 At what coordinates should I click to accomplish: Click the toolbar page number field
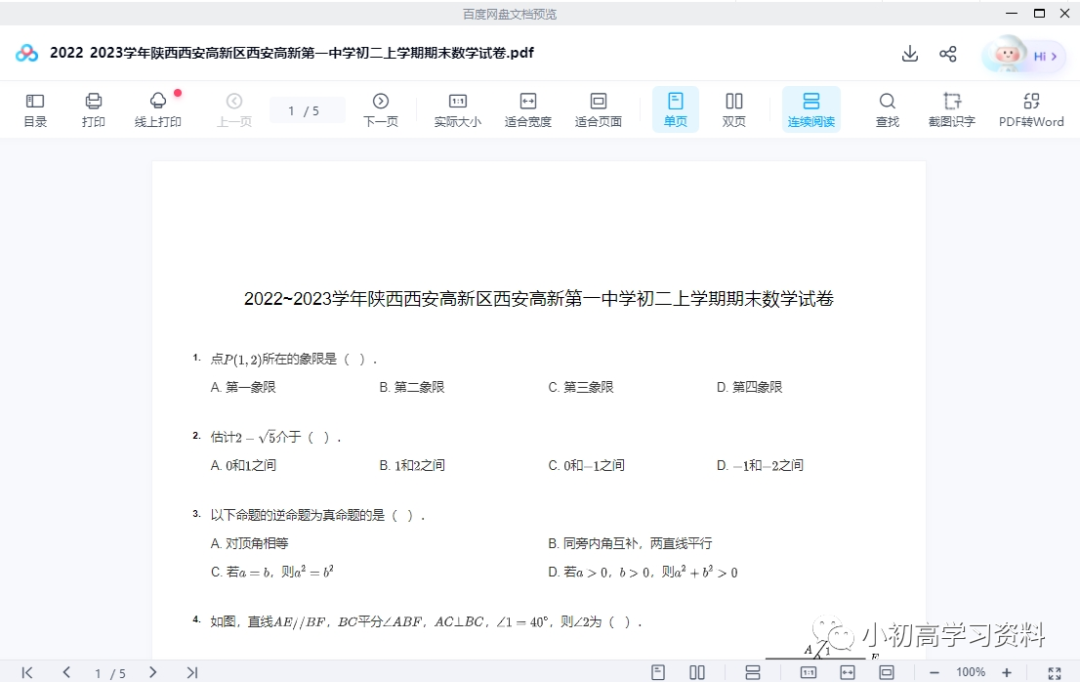pos(307,110)
